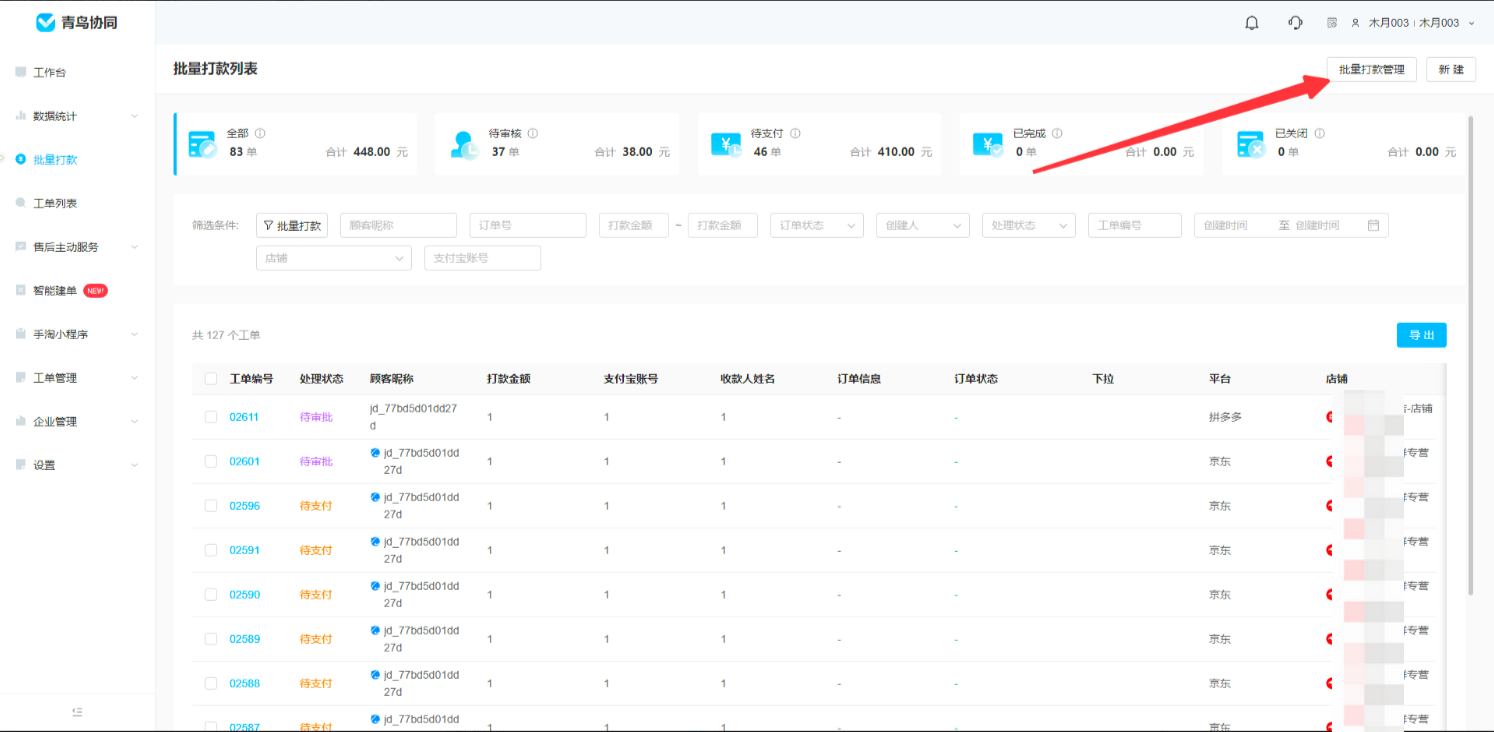Click the 企业管理 sidebar icon
The width and height of the screenshot is (1494, 732).
click(21, 421)
